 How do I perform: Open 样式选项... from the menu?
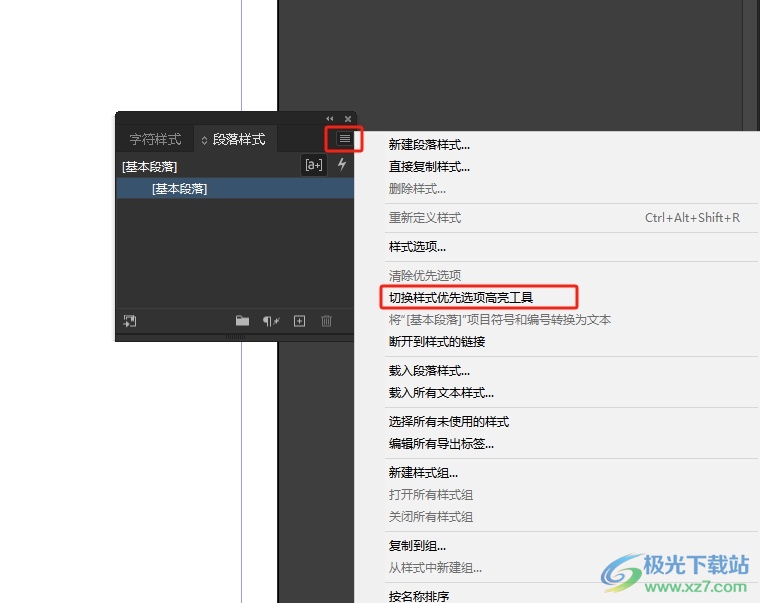pos(417,247)
